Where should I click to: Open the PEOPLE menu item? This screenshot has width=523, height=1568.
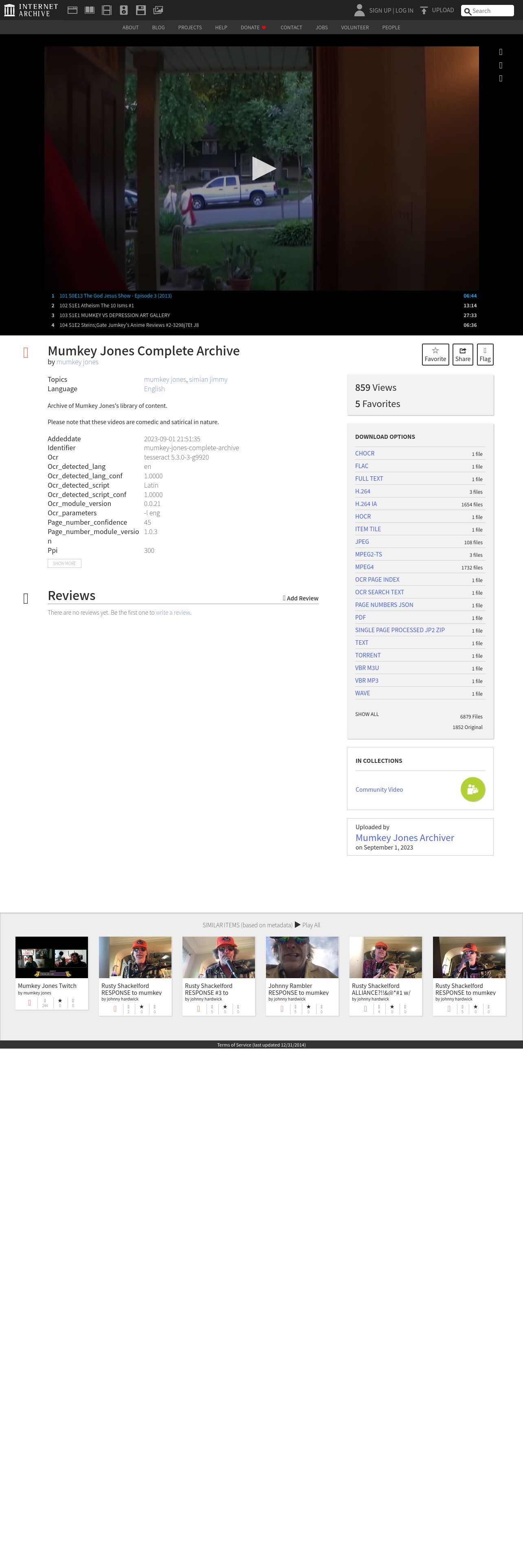[x=391, y=27]
